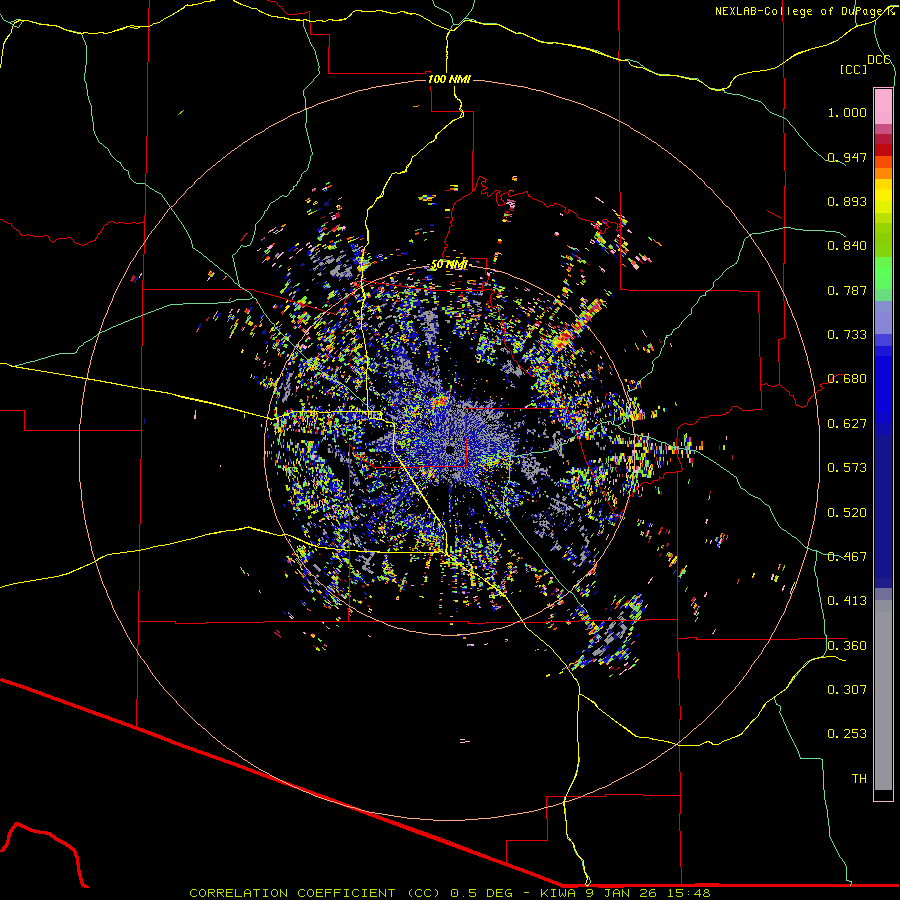This screenshot has width=900, height=900.
Task: Select the 0.627 scale label
Action: (847, 424)
